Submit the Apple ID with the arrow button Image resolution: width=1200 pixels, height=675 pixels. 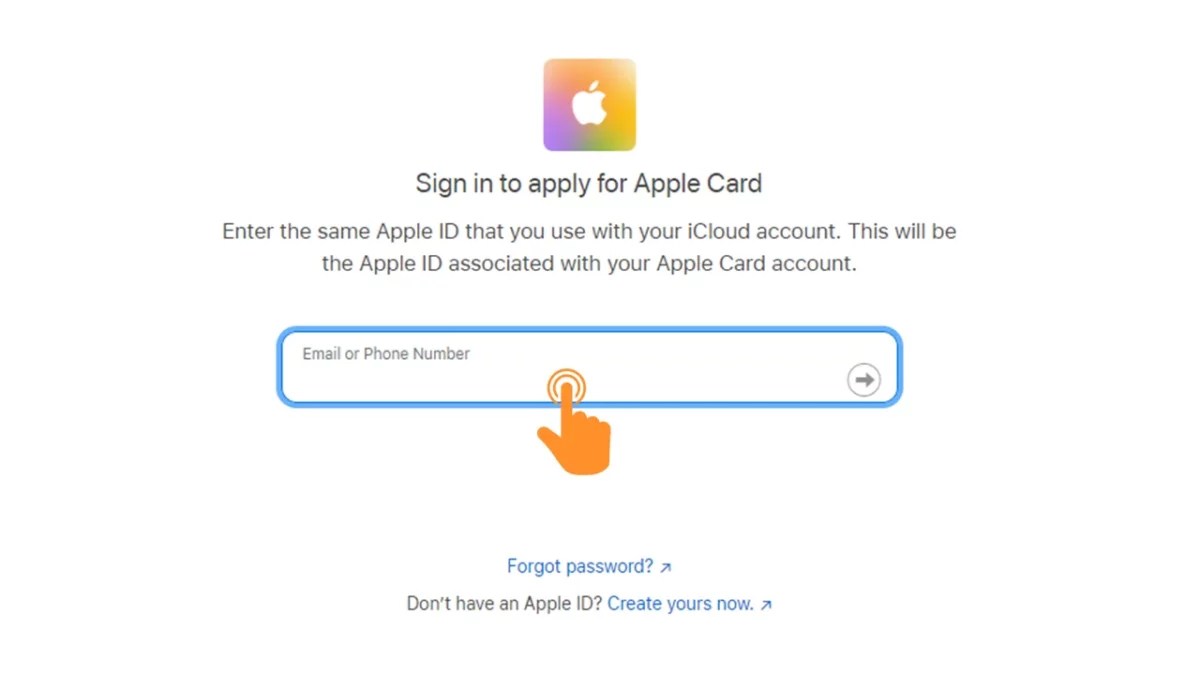pos(864,379)
